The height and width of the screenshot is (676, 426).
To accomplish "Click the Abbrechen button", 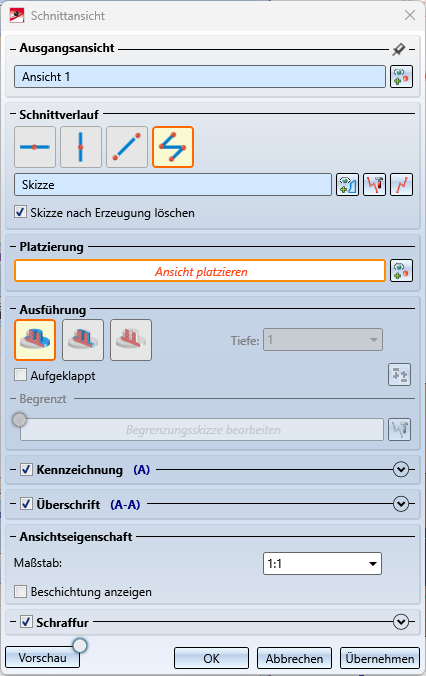I will (x=294, y=658).
